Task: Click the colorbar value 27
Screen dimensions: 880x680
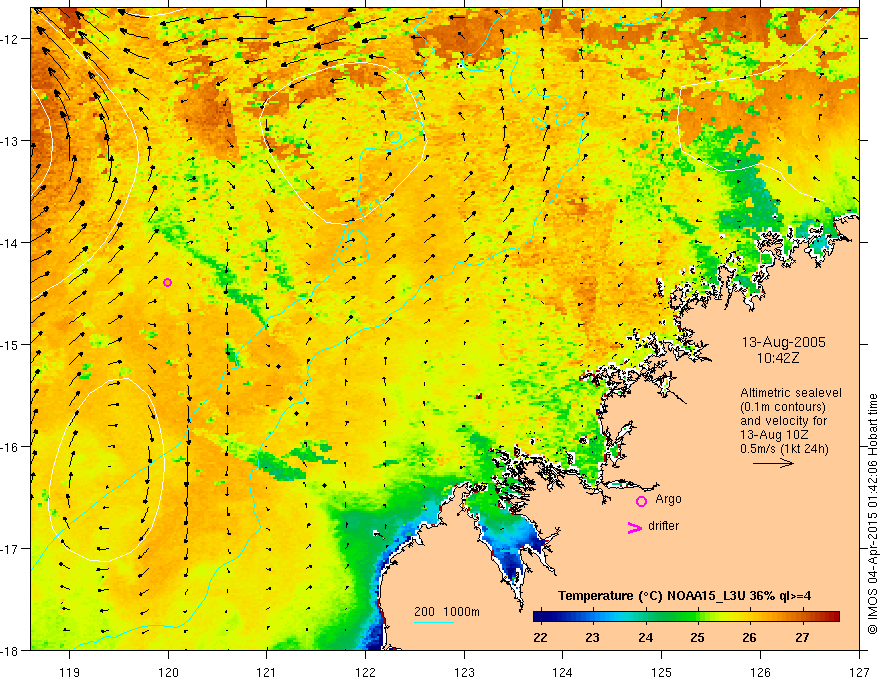Action: point(803,637)
